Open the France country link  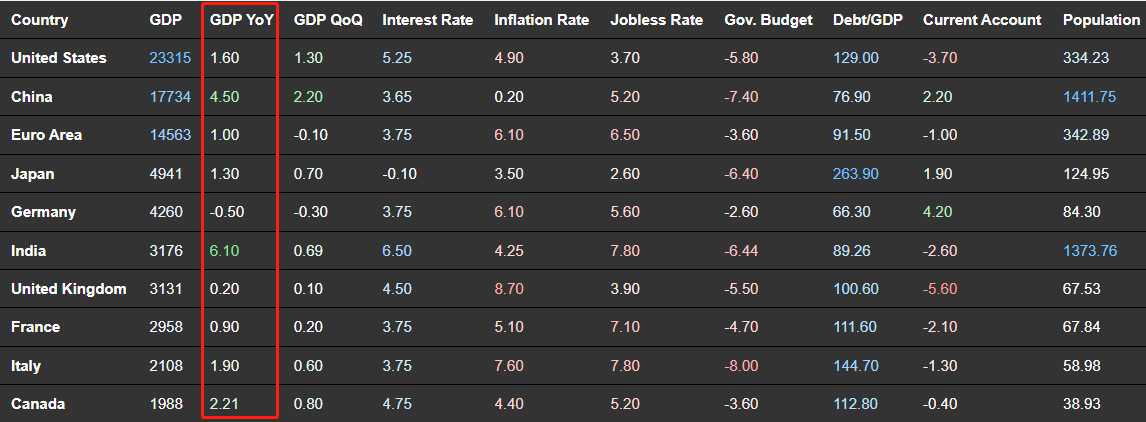coord(35,327)
